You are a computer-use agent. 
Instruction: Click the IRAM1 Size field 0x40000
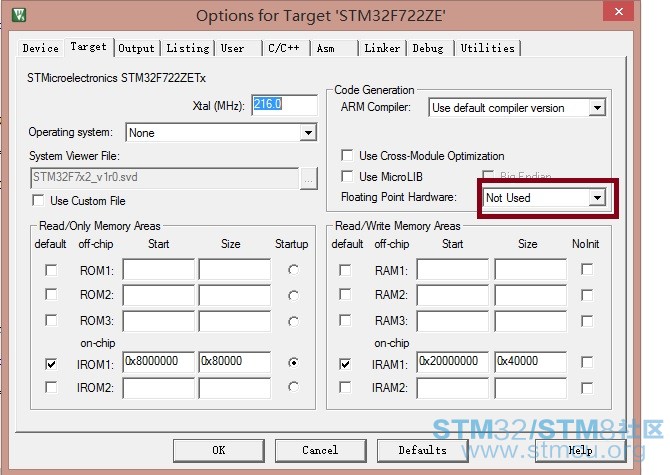531,362
